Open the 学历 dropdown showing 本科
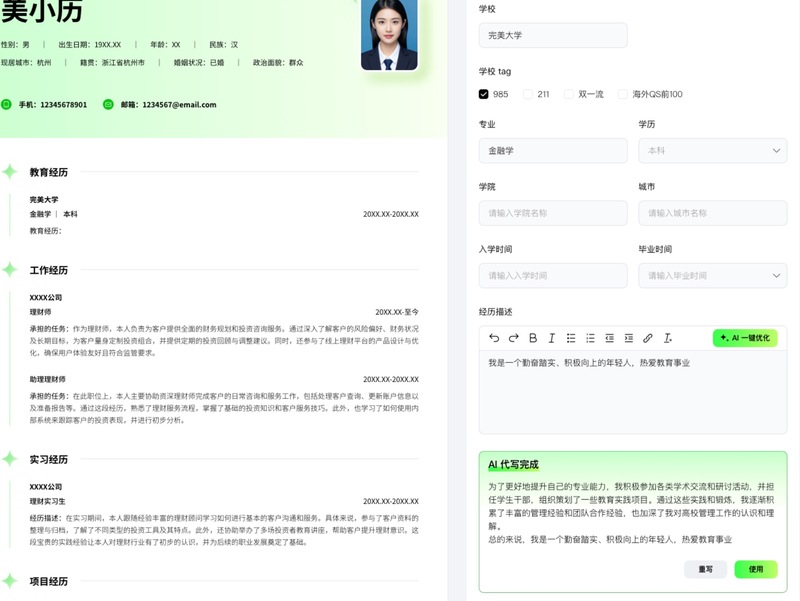800x601 pixels. coord(713,151)
